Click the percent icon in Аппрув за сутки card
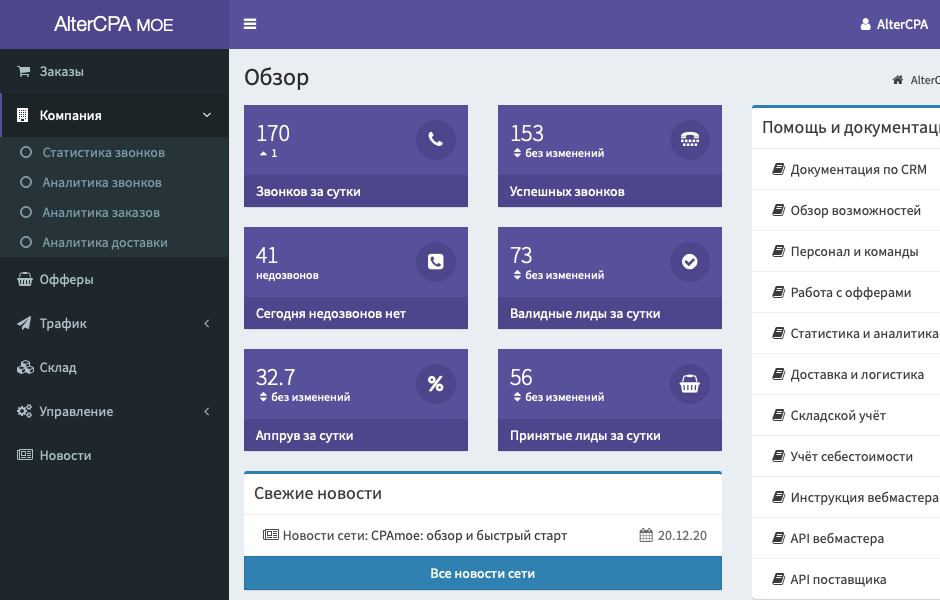The height and width of the screenshot is (600, 940). [436, 384]
